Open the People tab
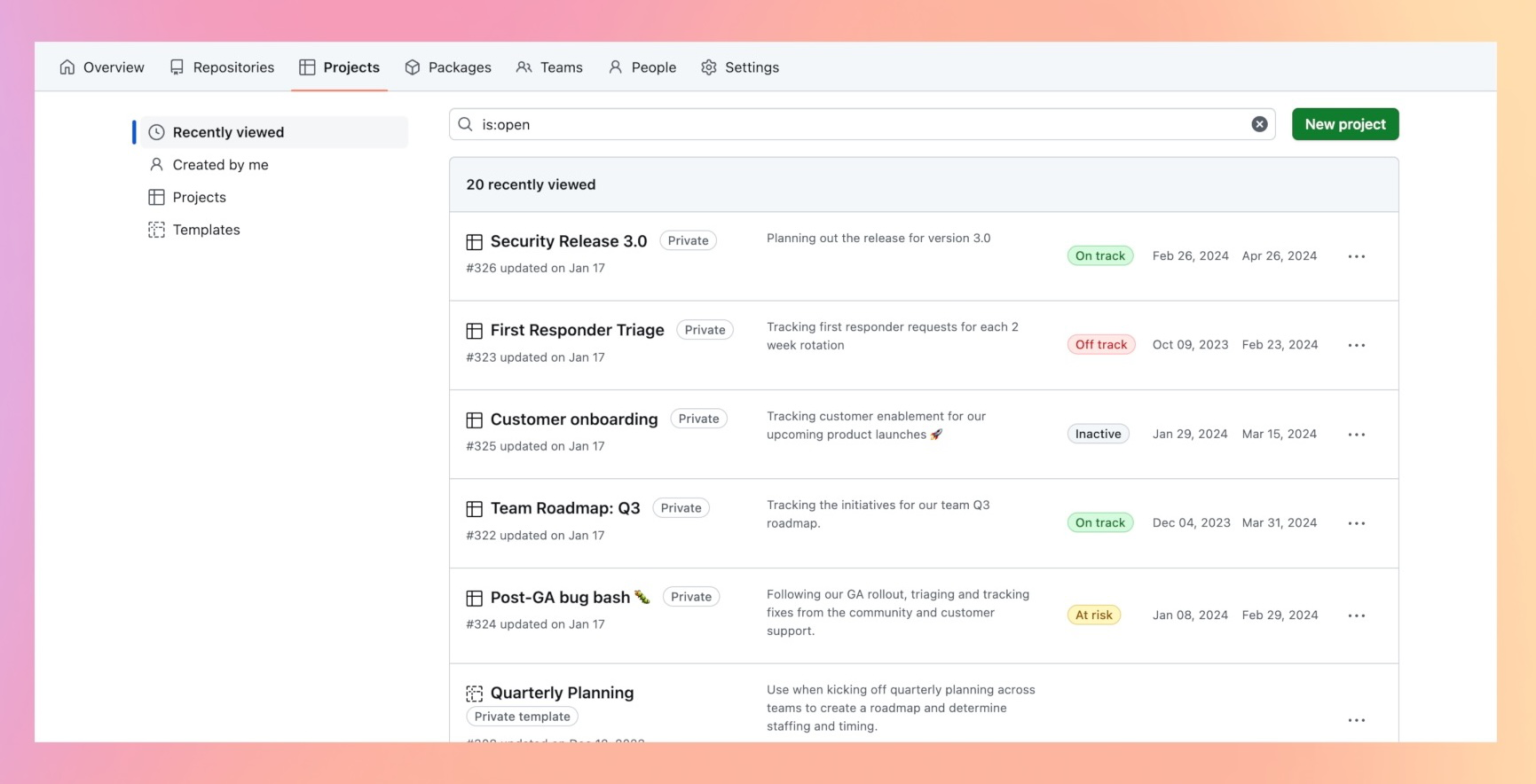 643,67
